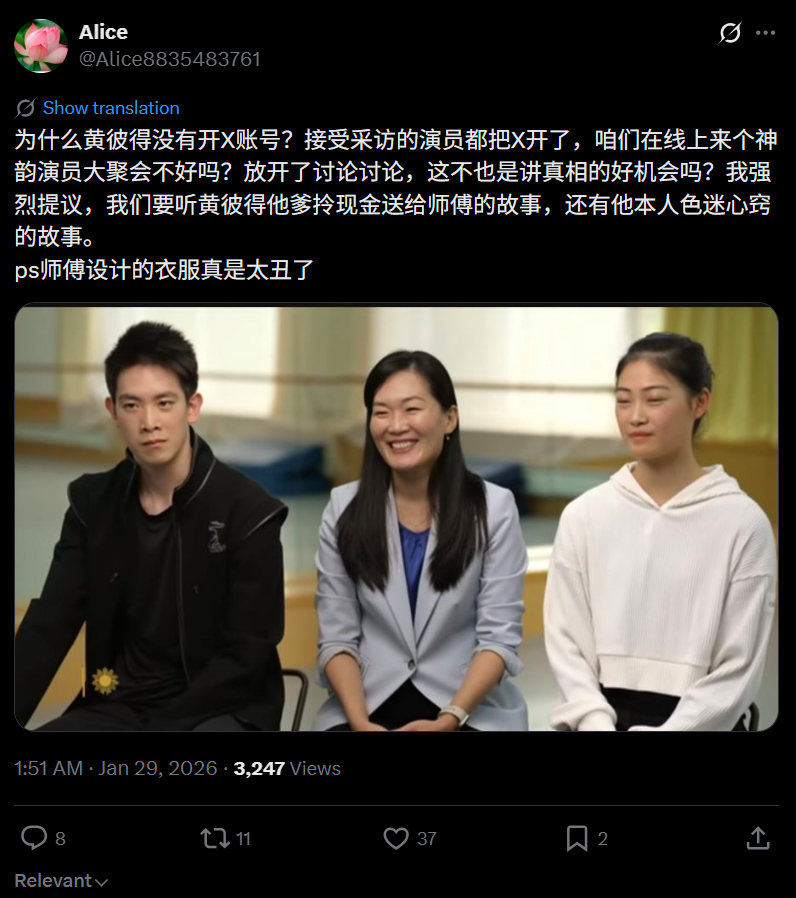
Task: Open the three-dot more options menu
Action: point(765,33)
